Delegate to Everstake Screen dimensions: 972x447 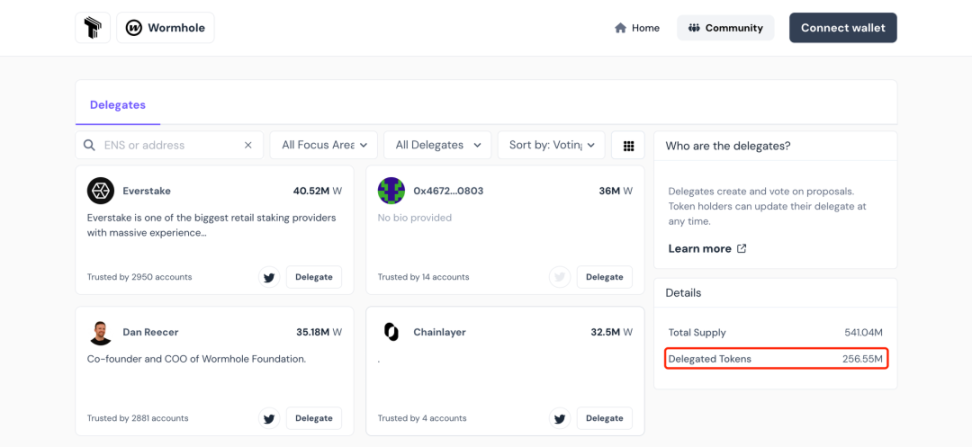pyautogui.click(x=314, y=277)
